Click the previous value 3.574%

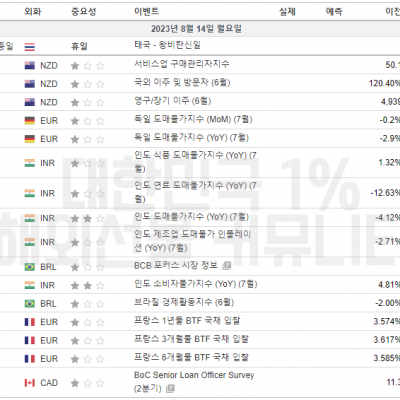(387, 321)
